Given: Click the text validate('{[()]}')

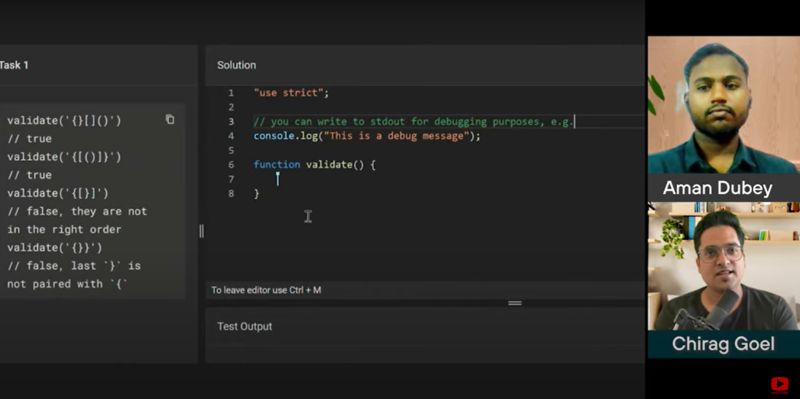Looking at the screenshot, I should click(64, 157).
